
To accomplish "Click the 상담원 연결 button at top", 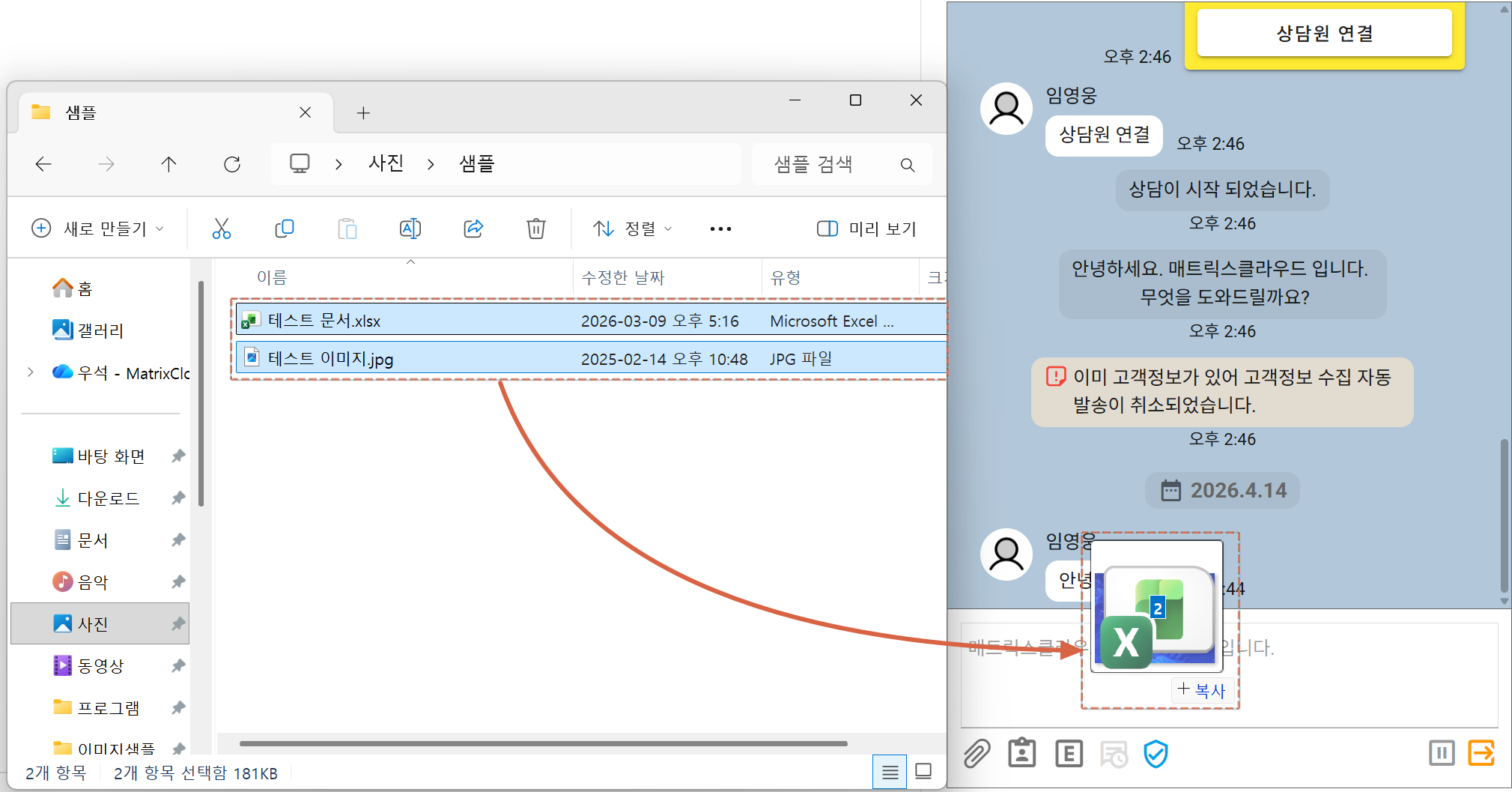I will click(1324, 34).
